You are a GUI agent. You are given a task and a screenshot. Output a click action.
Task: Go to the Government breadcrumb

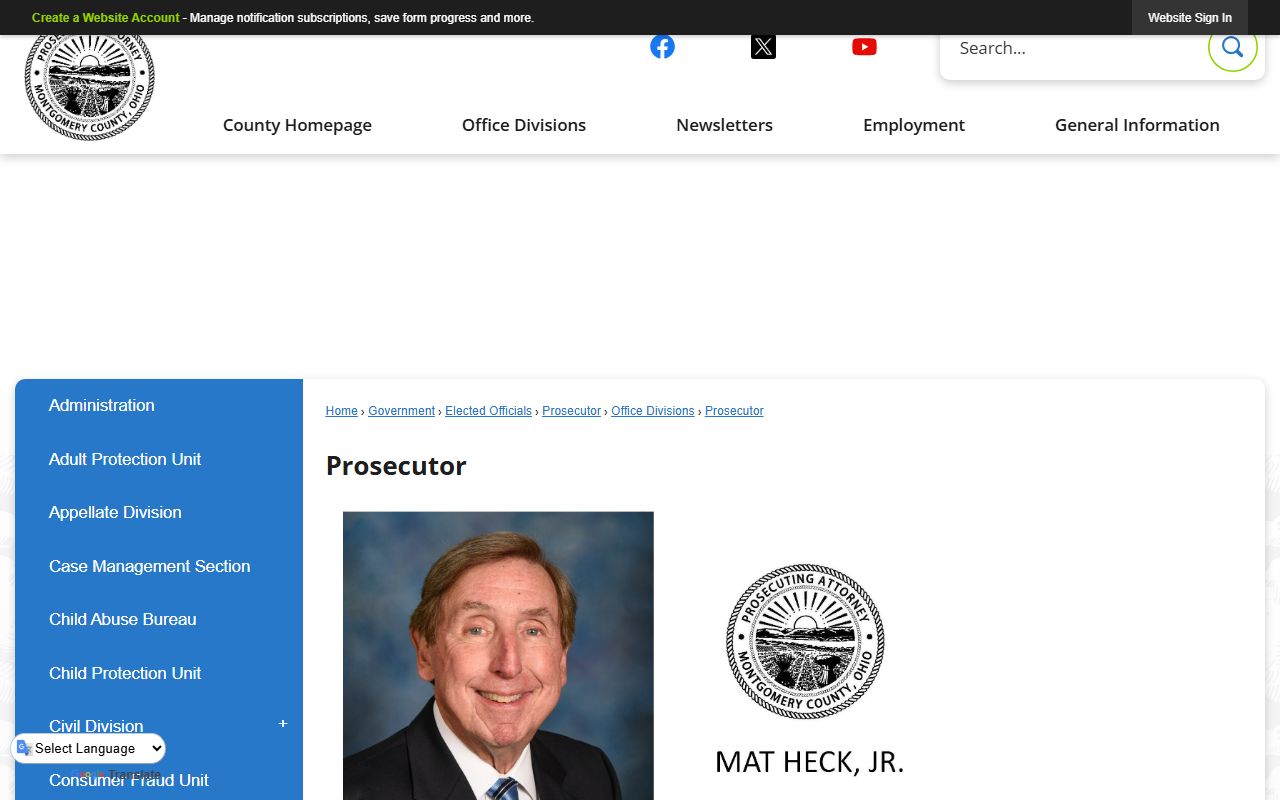click(401, 411)
